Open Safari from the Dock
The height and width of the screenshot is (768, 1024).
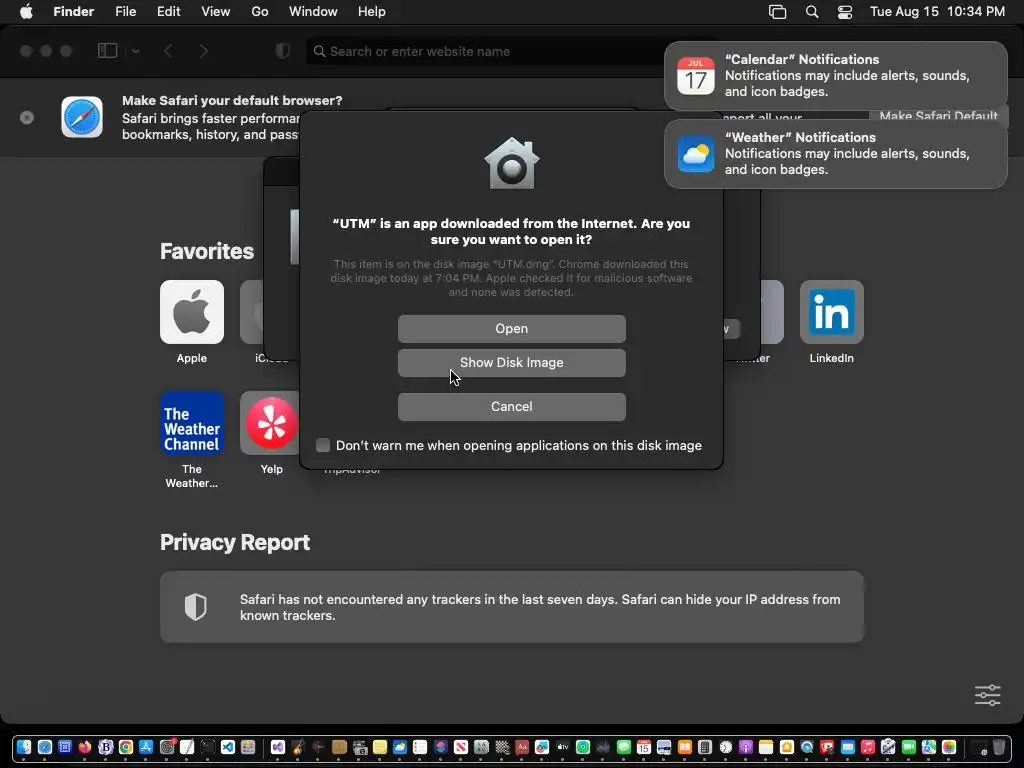coord(44,747)
